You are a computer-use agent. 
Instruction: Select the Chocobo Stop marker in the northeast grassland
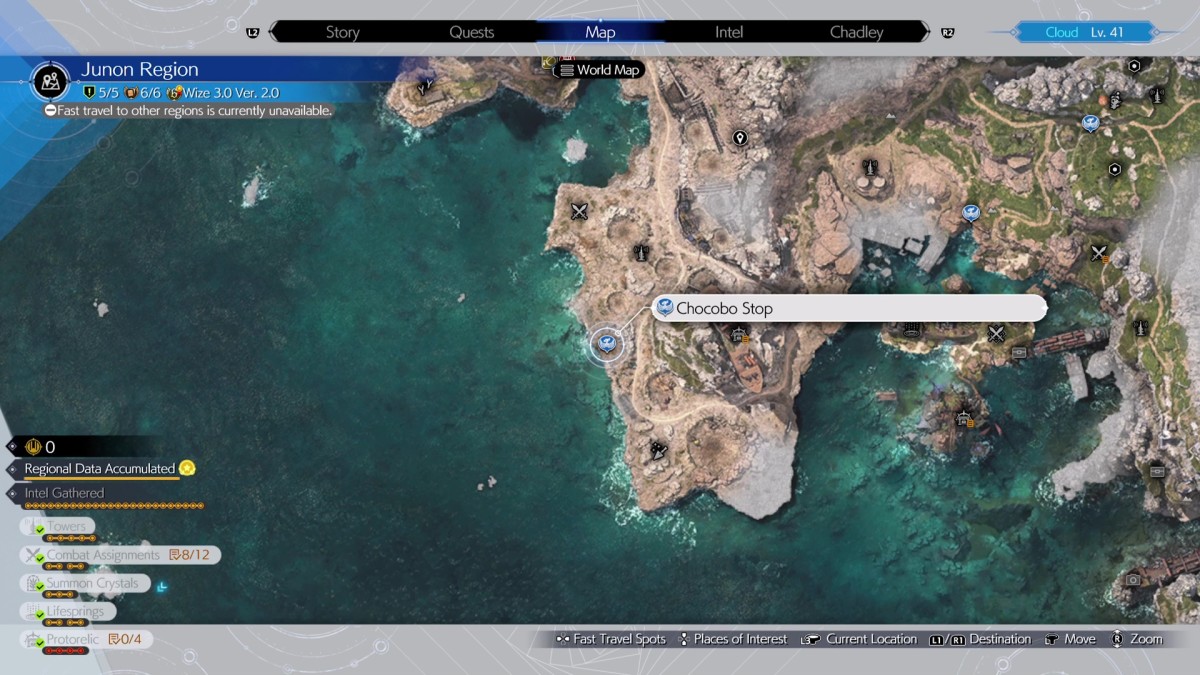pyautogui.click(x=1091, y=123)
